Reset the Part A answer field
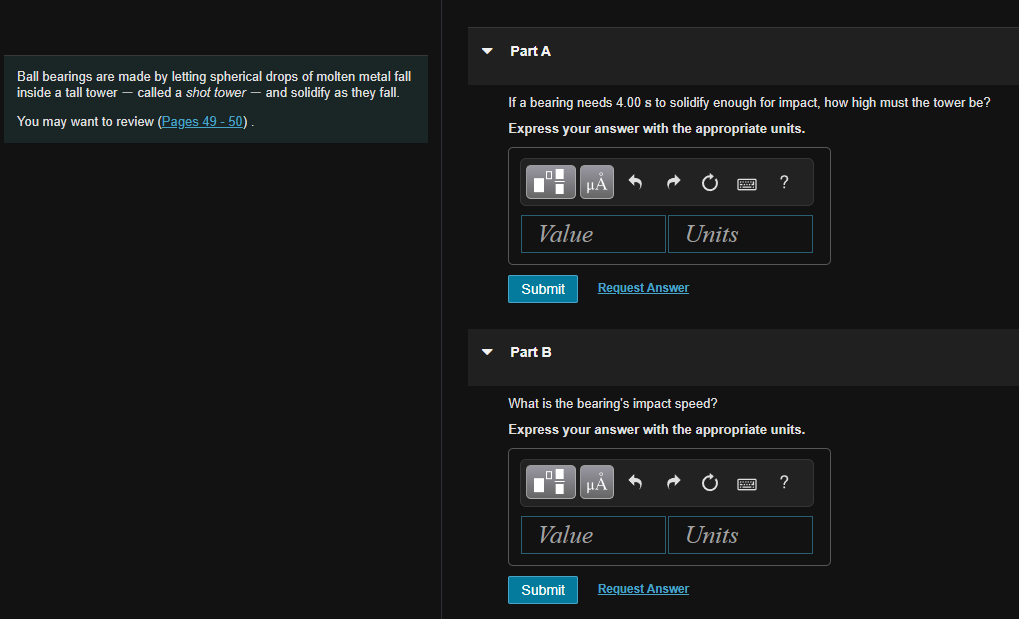Viewport: 1019px width, 619px height. coord(710,183)
